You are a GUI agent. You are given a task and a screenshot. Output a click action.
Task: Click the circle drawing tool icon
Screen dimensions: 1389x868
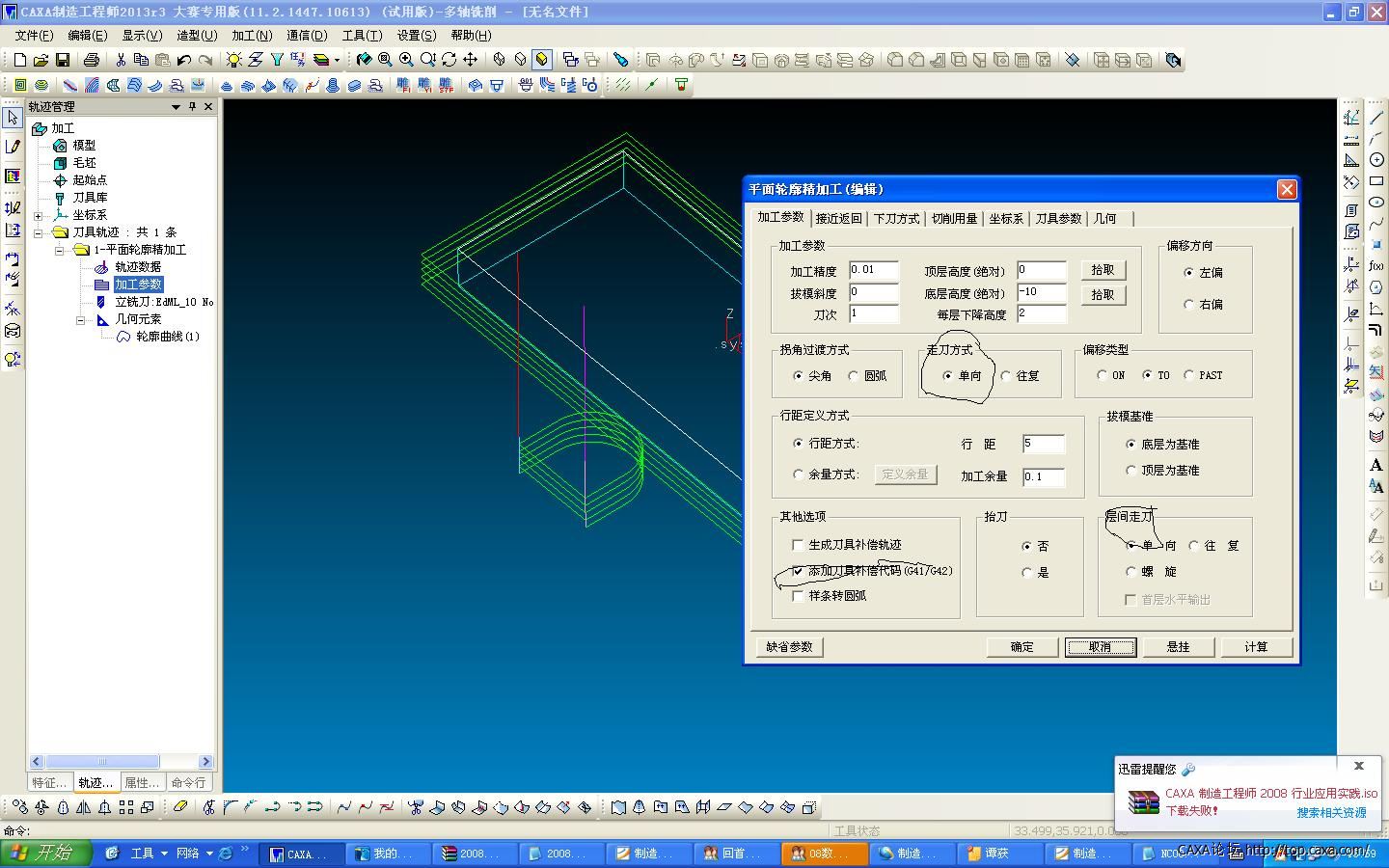coord(1376,159)
